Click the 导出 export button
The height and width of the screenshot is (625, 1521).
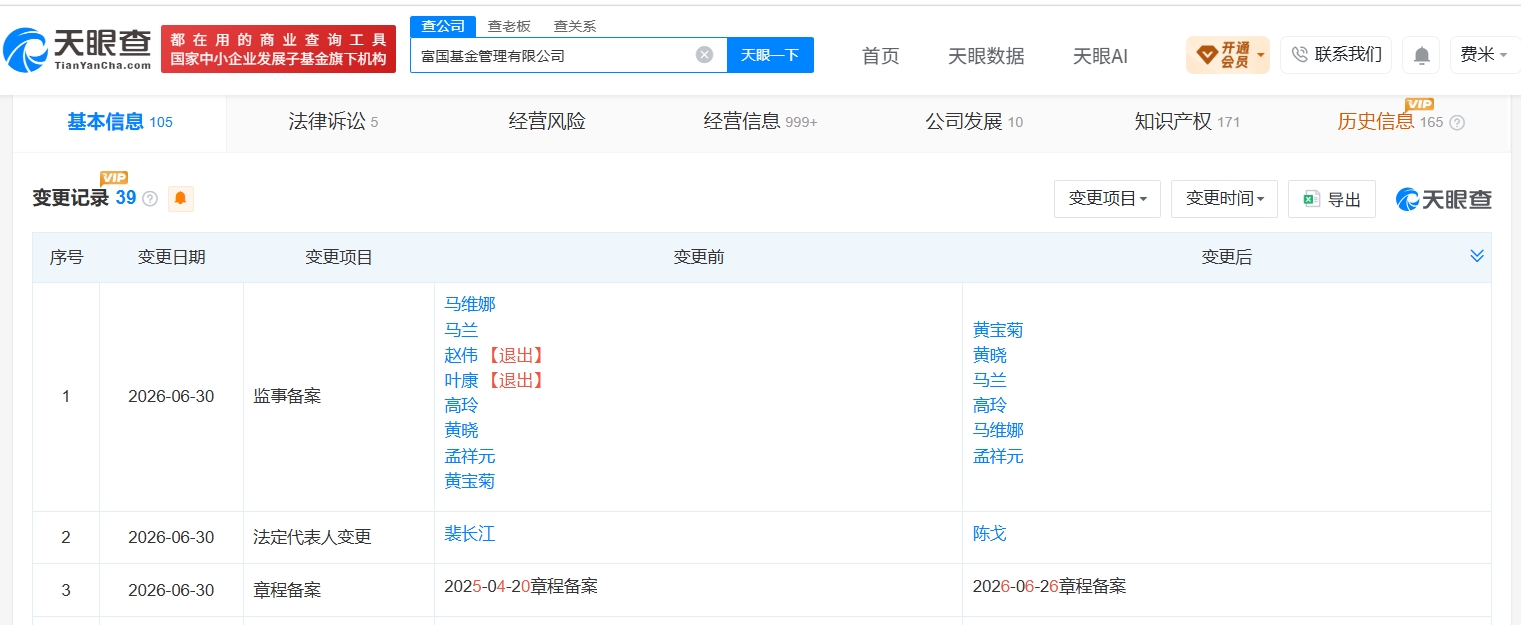click(1332, 199)
